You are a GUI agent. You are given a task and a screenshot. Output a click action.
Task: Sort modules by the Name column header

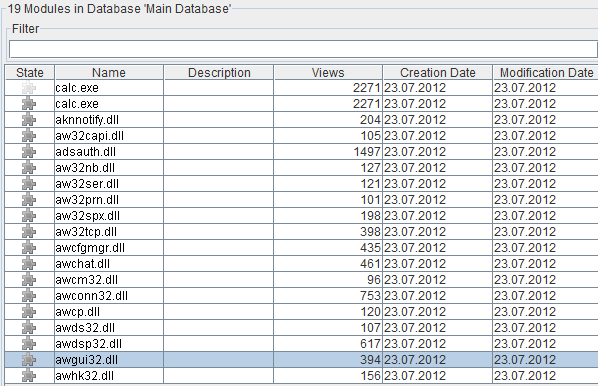tap(109, 72)
